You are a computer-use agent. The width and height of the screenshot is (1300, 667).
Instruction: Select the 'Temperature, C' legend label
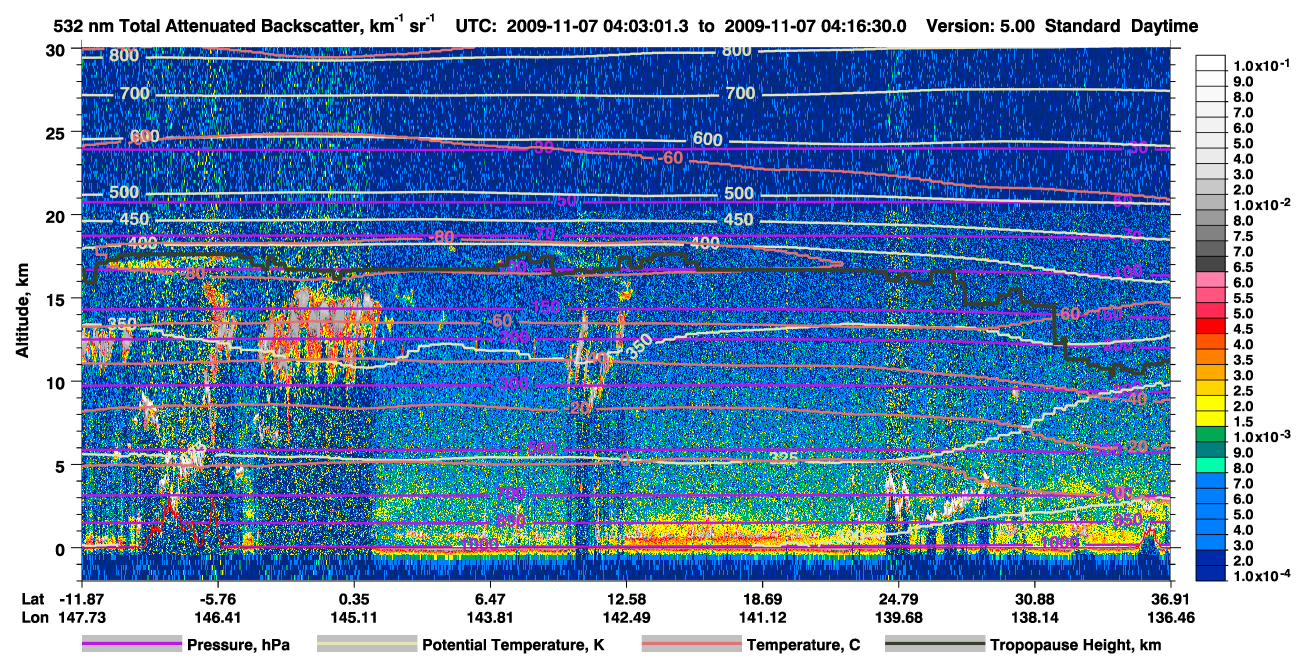[x=803, y=645]
